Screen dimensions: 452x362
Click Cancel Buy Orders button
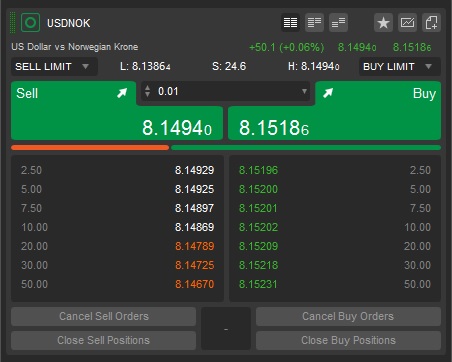click(x=348, y=316)
